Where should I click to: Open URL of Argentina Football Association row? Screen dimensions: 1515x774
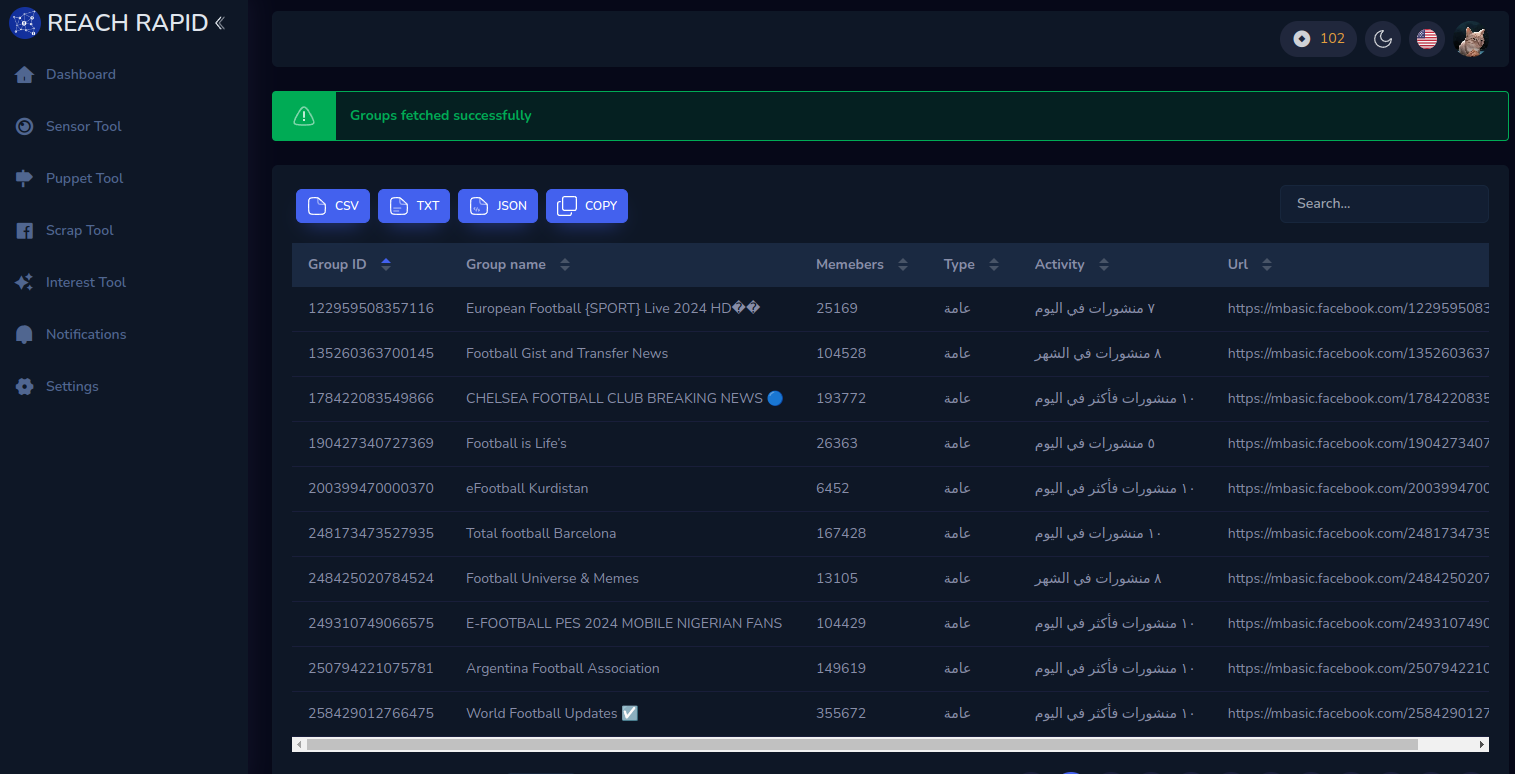tap(1358, 668)
